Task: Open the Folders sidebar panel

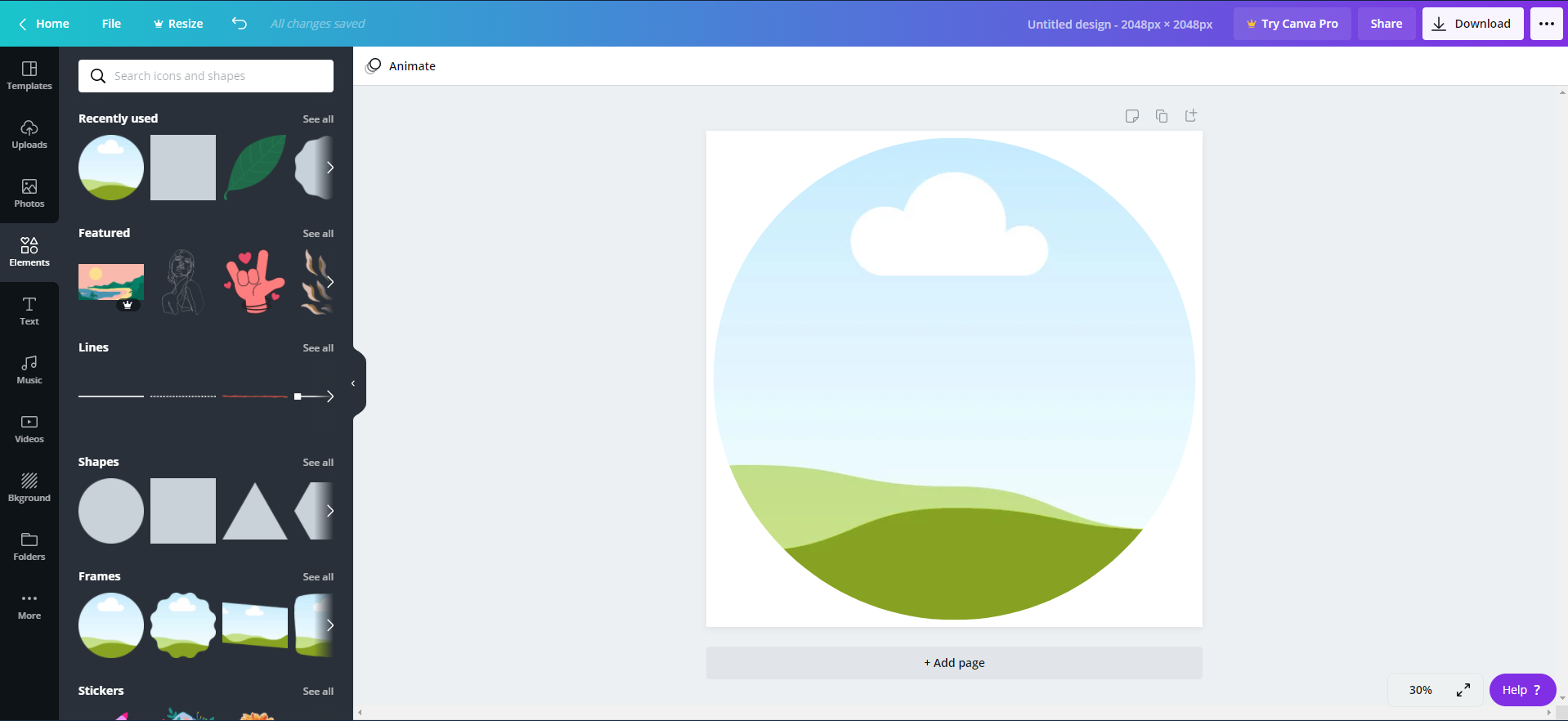Action: pos(29,547)
